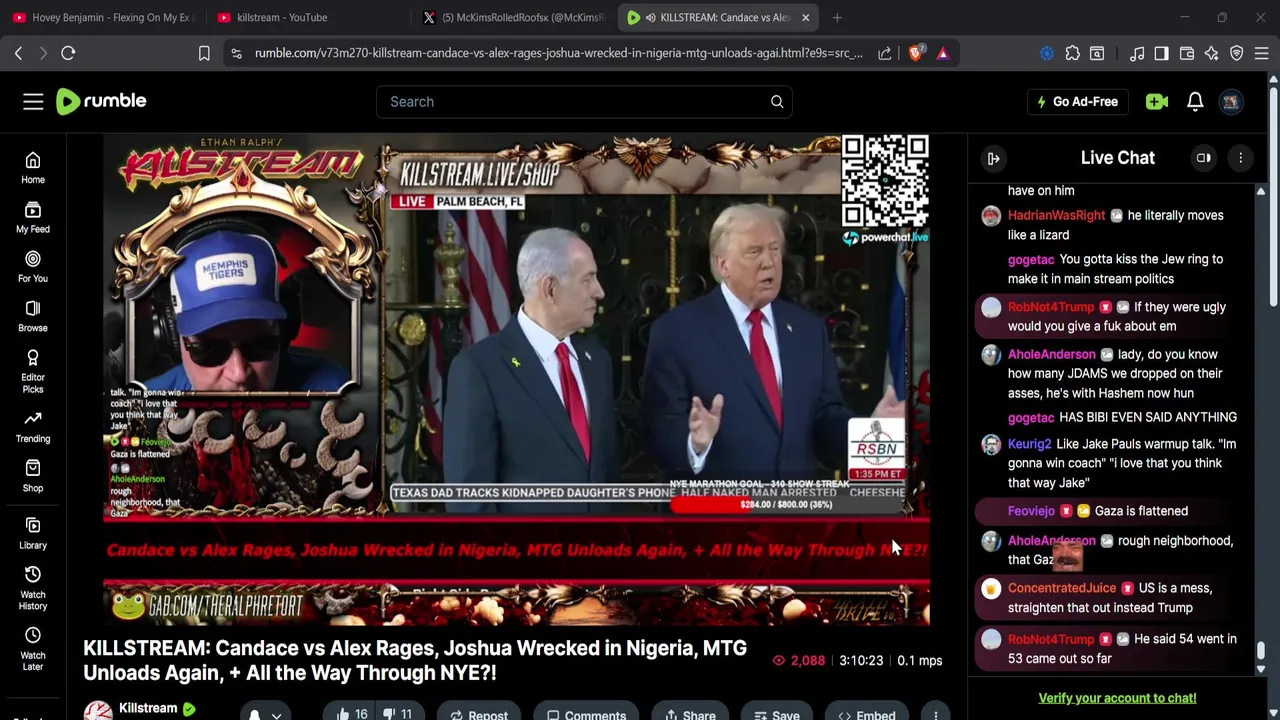The width and height of the screenshot is (1280, 720).
Task: Open the music note playlist icon
Action: click(x=1137, y=53)
